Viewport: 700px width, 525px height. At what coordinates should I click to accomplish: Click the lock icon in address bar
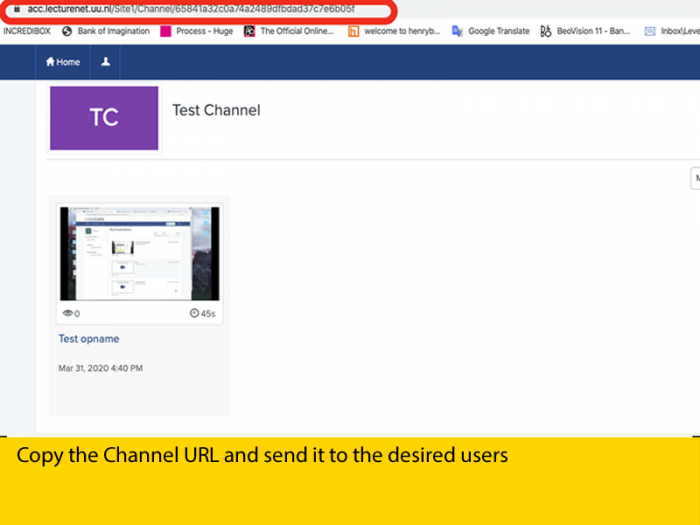pyautogui.click(x=17, y=9)
